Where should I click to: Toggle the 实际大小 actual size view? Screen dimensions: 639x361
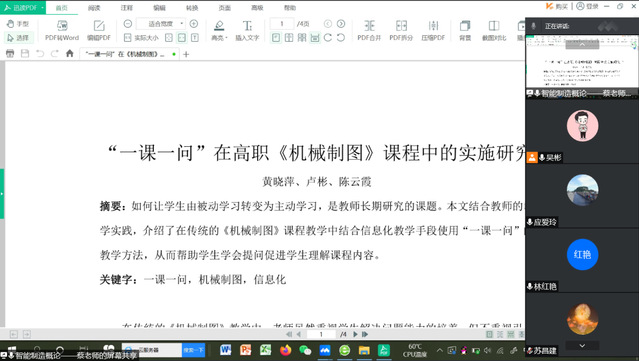141,38
